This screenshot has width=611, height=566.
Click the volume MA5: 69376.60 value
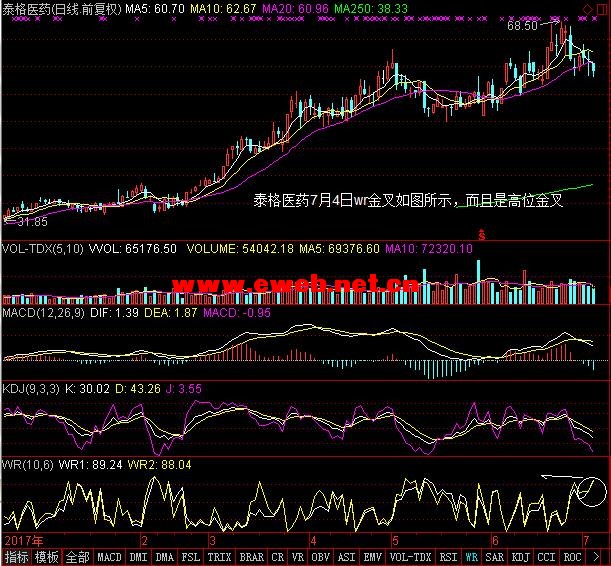tap(339, 249)
